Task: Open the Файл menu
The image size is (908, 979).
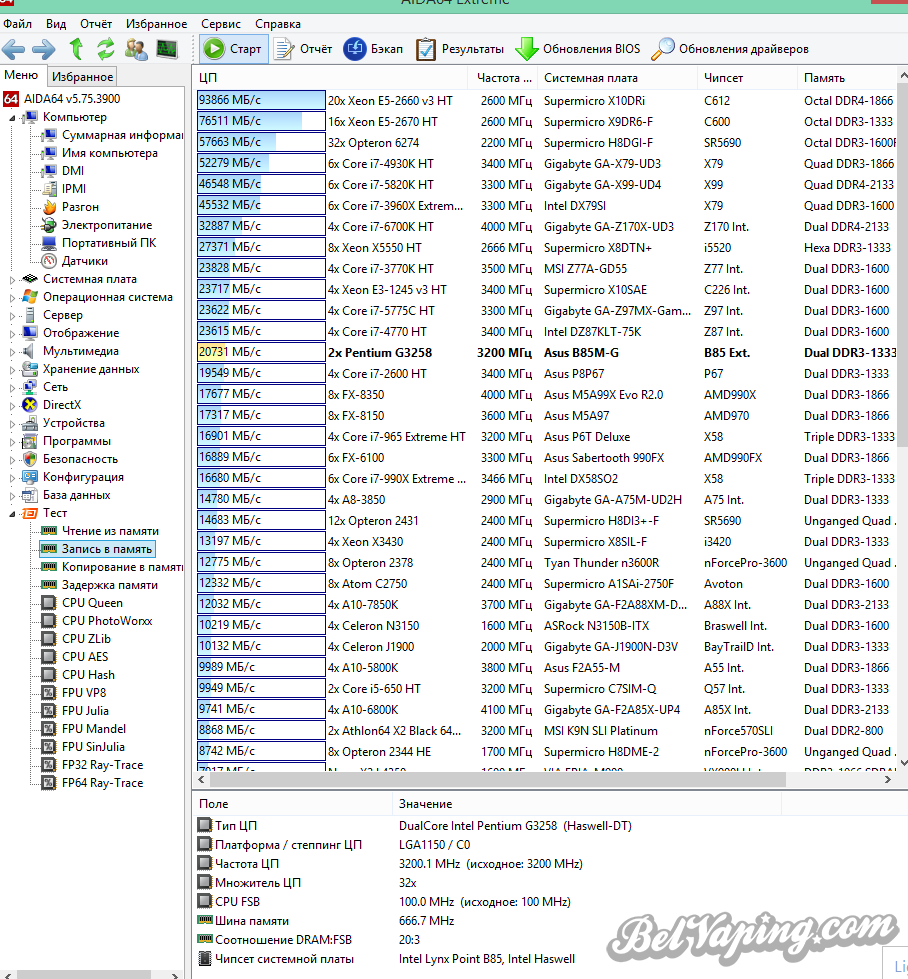Action: tap(17, 24)
